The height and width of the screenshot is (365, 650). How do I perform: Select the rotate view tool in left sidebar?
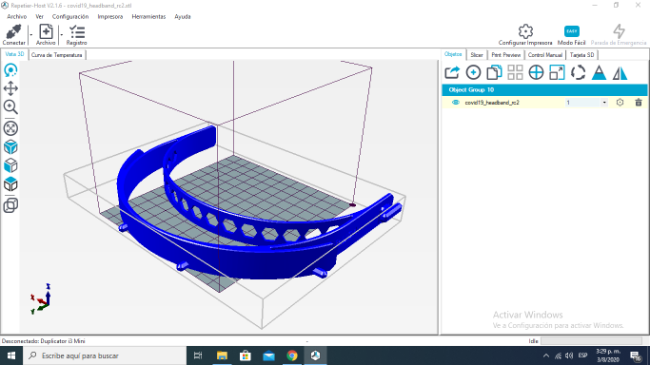coord(10,71)
